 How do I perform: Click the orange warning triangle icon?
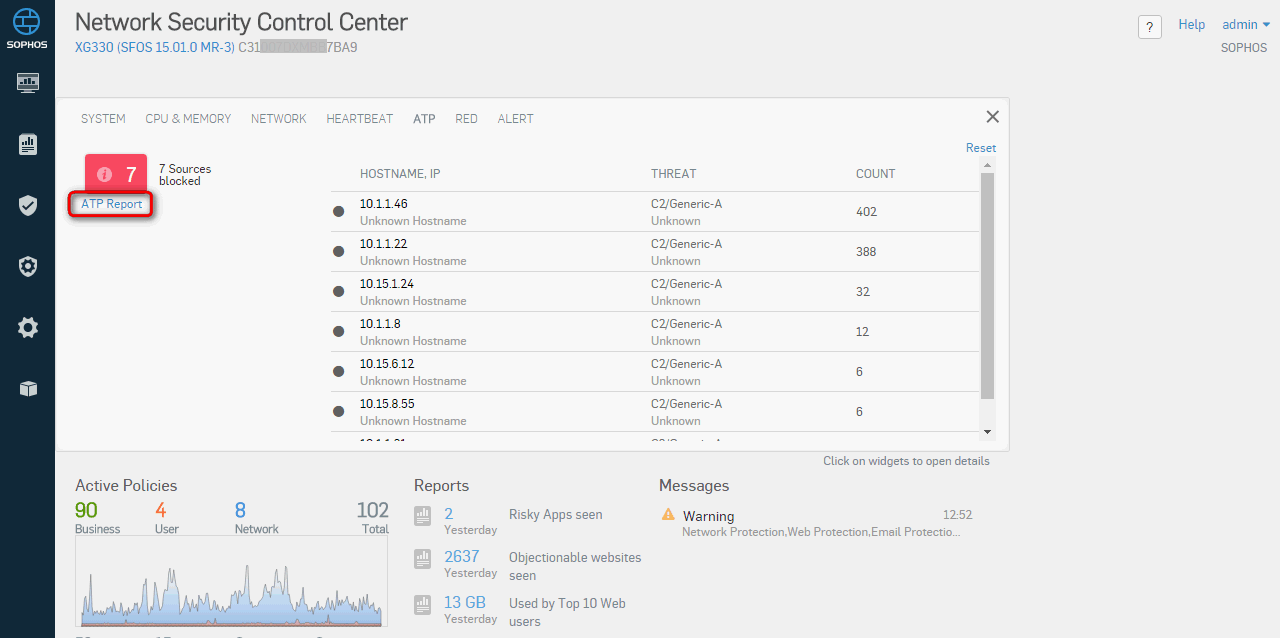point(668,515)
